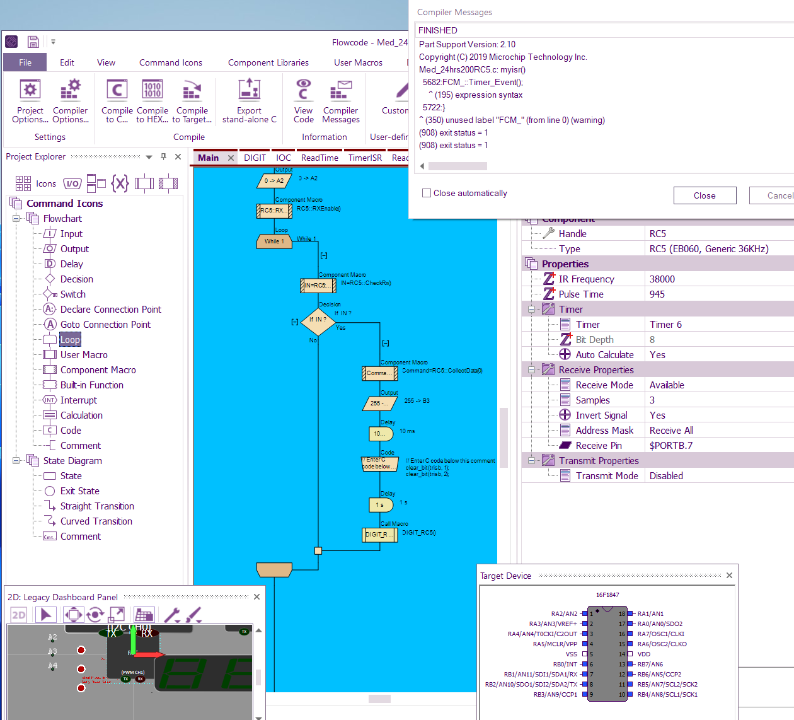
Task: Click the Compile to C icon
Action: [116, 101]
